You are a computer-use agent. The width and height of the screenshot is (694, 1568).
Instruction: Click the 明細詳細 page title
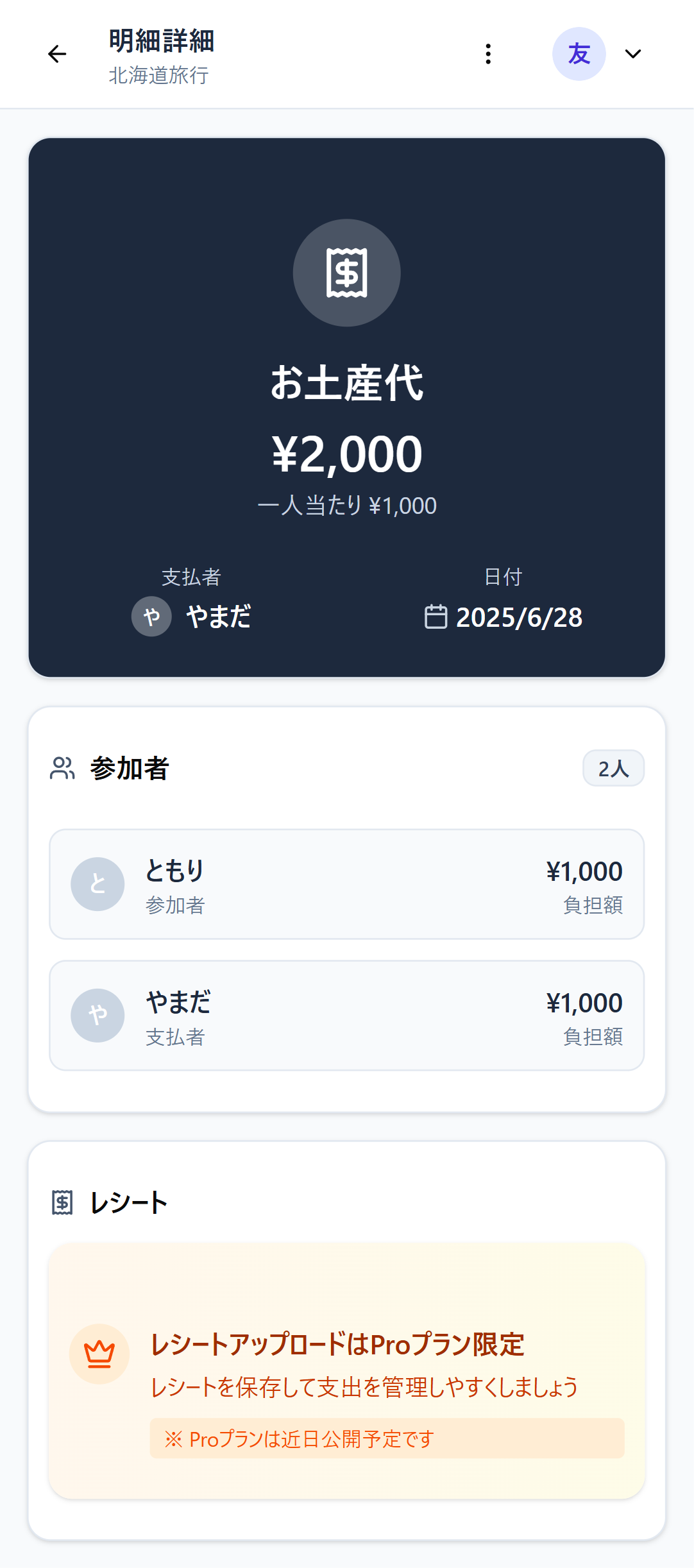click(x=162, y=41)
